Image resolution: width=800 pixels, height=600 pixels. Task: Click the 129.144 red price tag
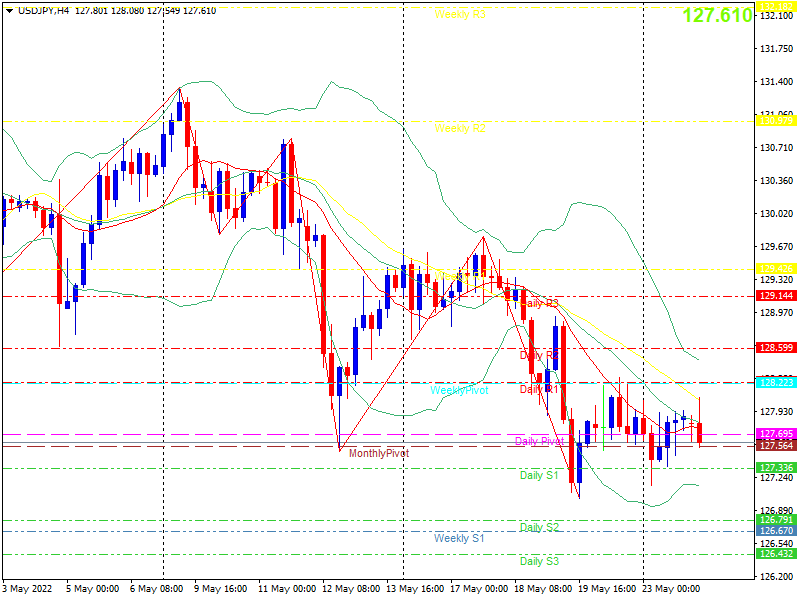click(x=776, y=296)
